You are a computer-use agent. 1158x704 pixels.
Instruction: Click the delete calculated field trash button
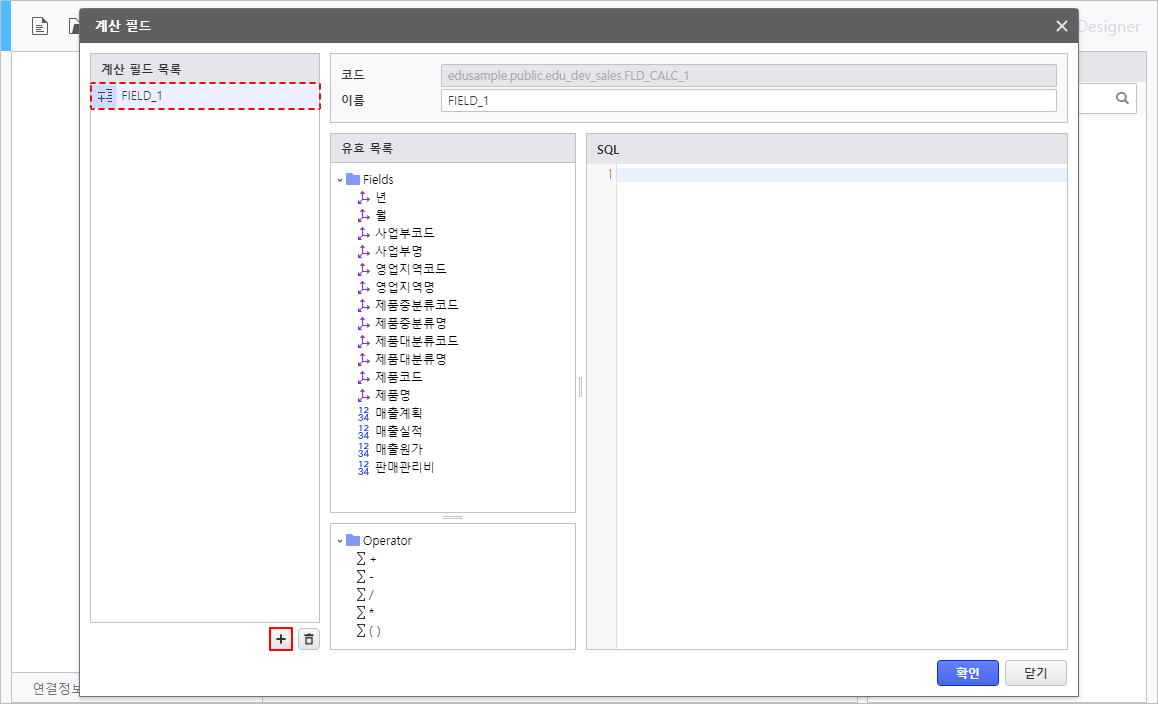point(309,639)
